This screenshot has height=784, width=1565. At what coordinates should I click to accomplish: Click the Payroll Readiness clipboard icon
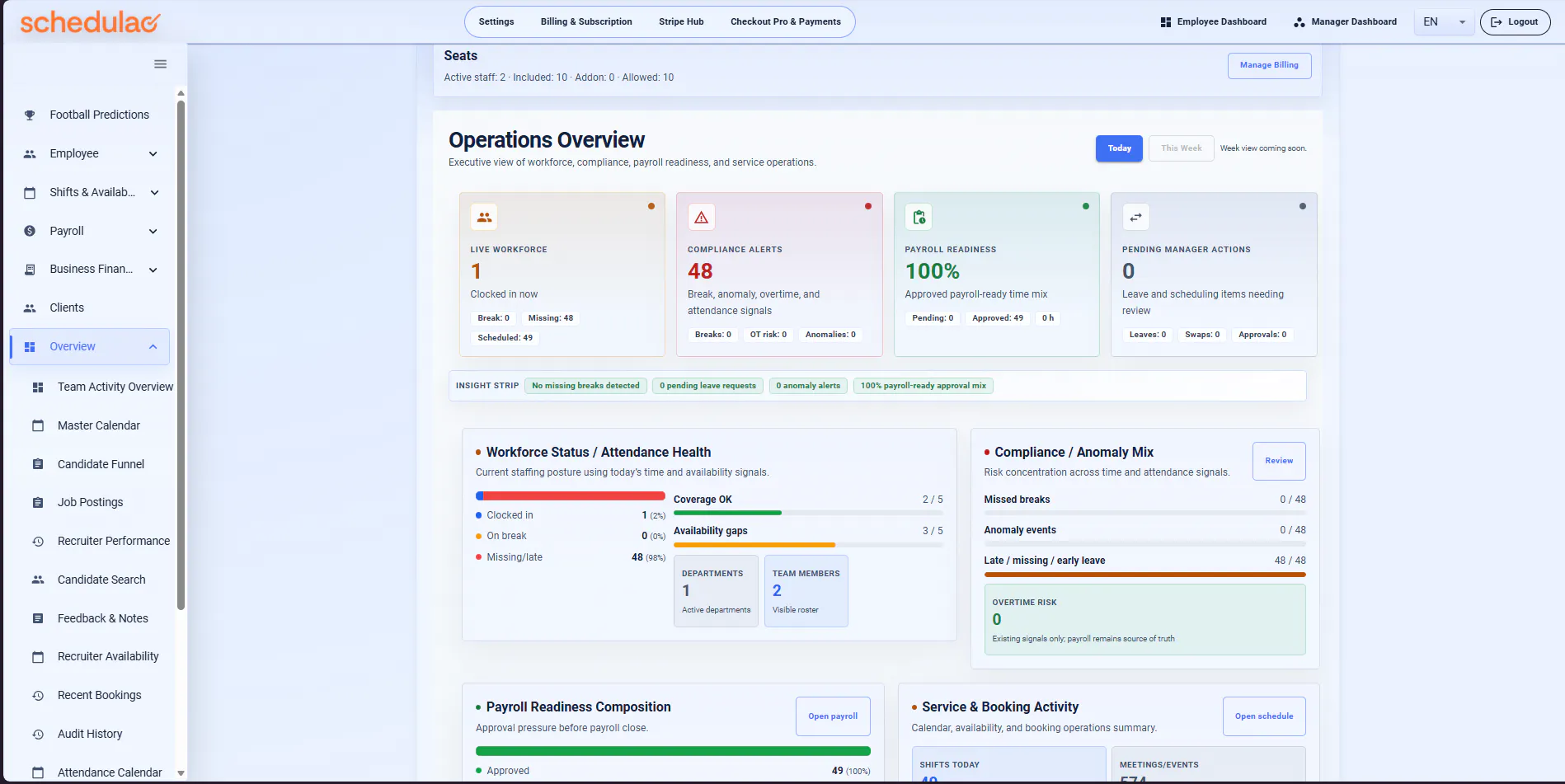click(919, 217)
